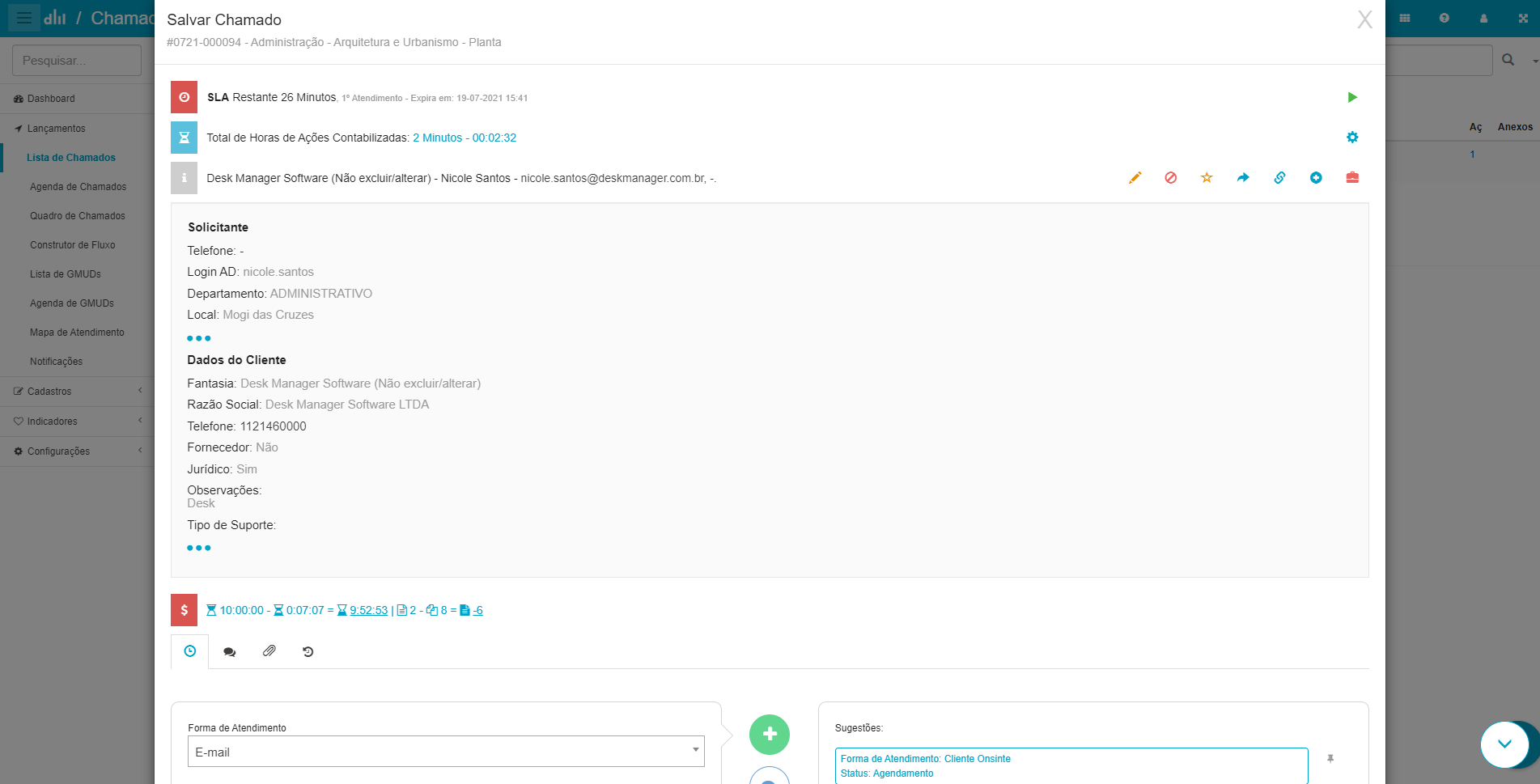Screen dimensions: 1540x784
Task: Mark ticket as favorite with star icon
Action: click(x=1207, y=178)
